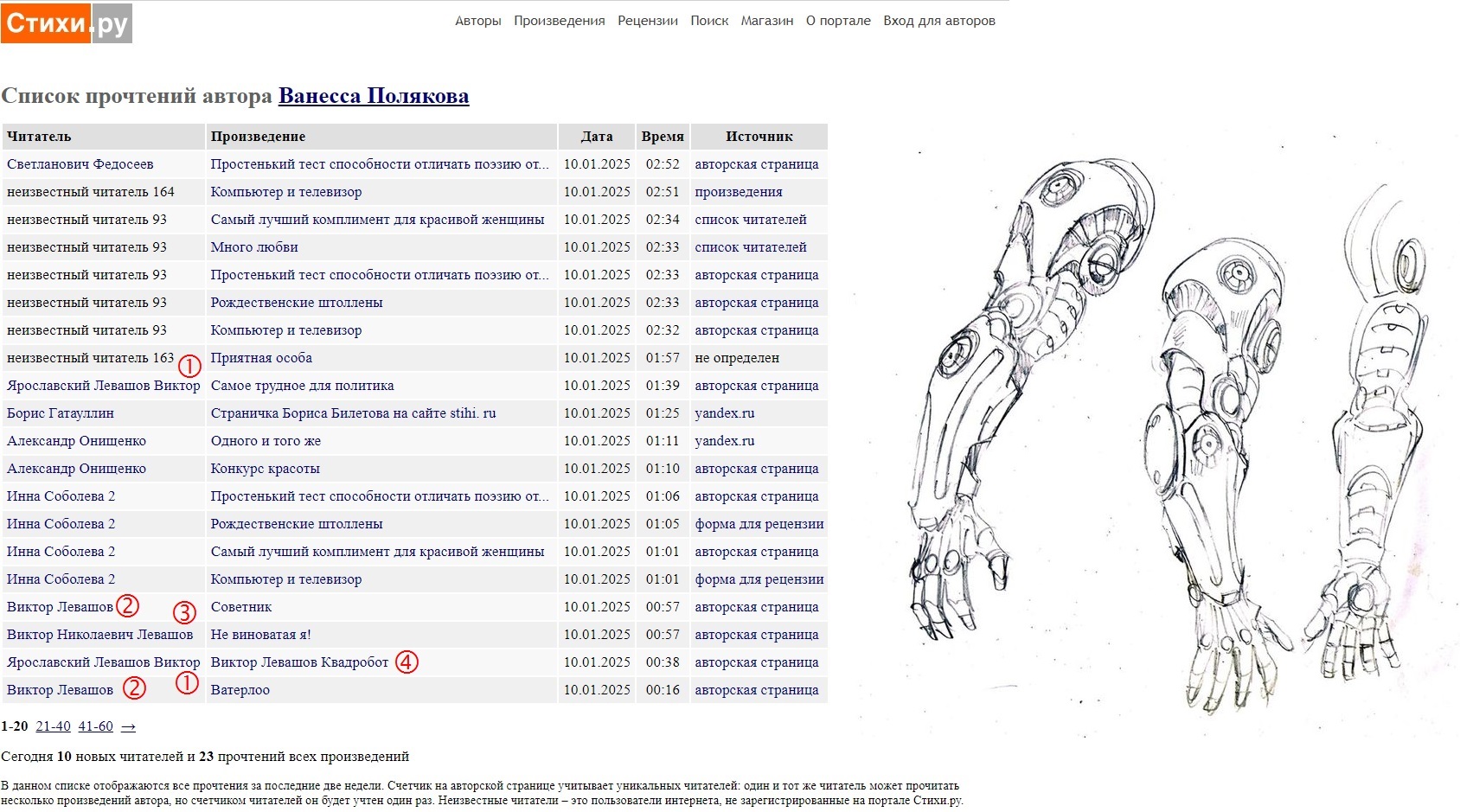
Task: Open the work Много любви
Action: (x=254, y=247)
